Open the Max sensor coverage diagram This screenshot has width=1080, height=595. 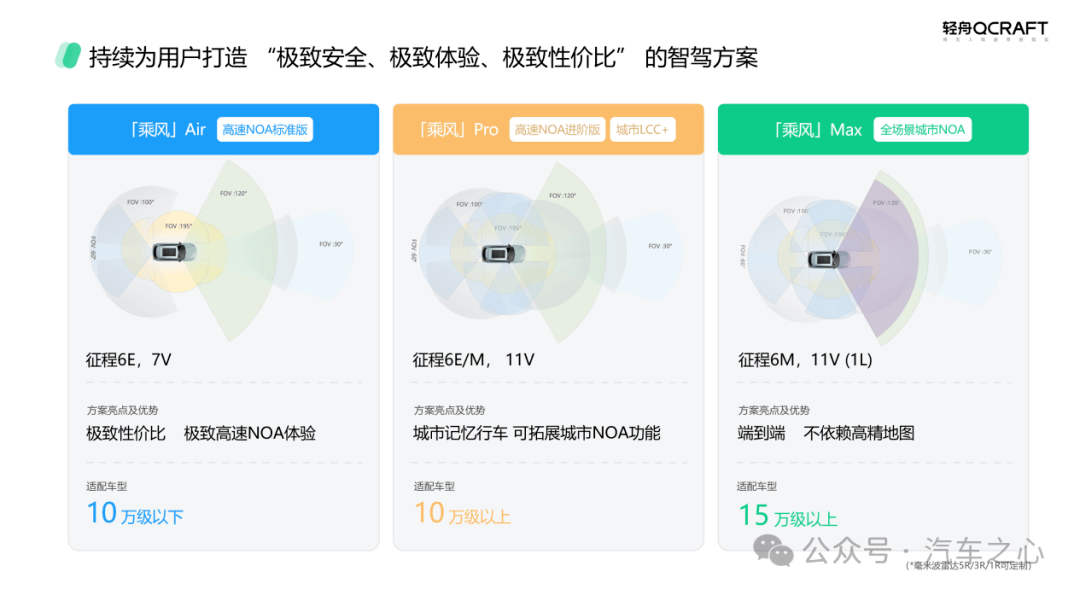(872, 258)
